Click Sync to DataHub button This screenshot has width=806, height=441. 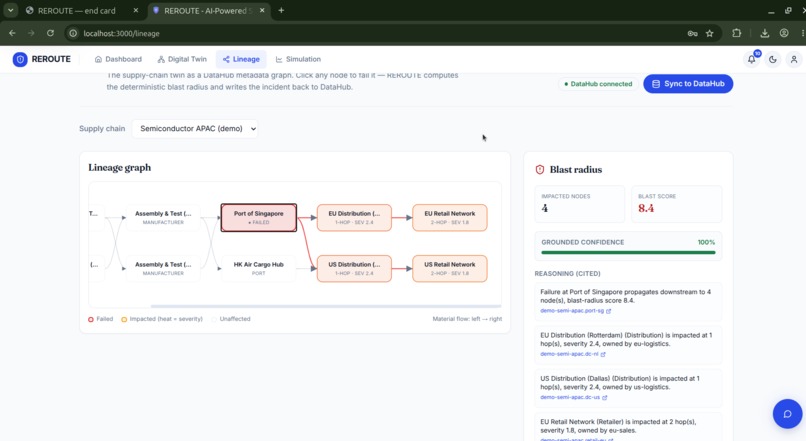pos(688,84)
